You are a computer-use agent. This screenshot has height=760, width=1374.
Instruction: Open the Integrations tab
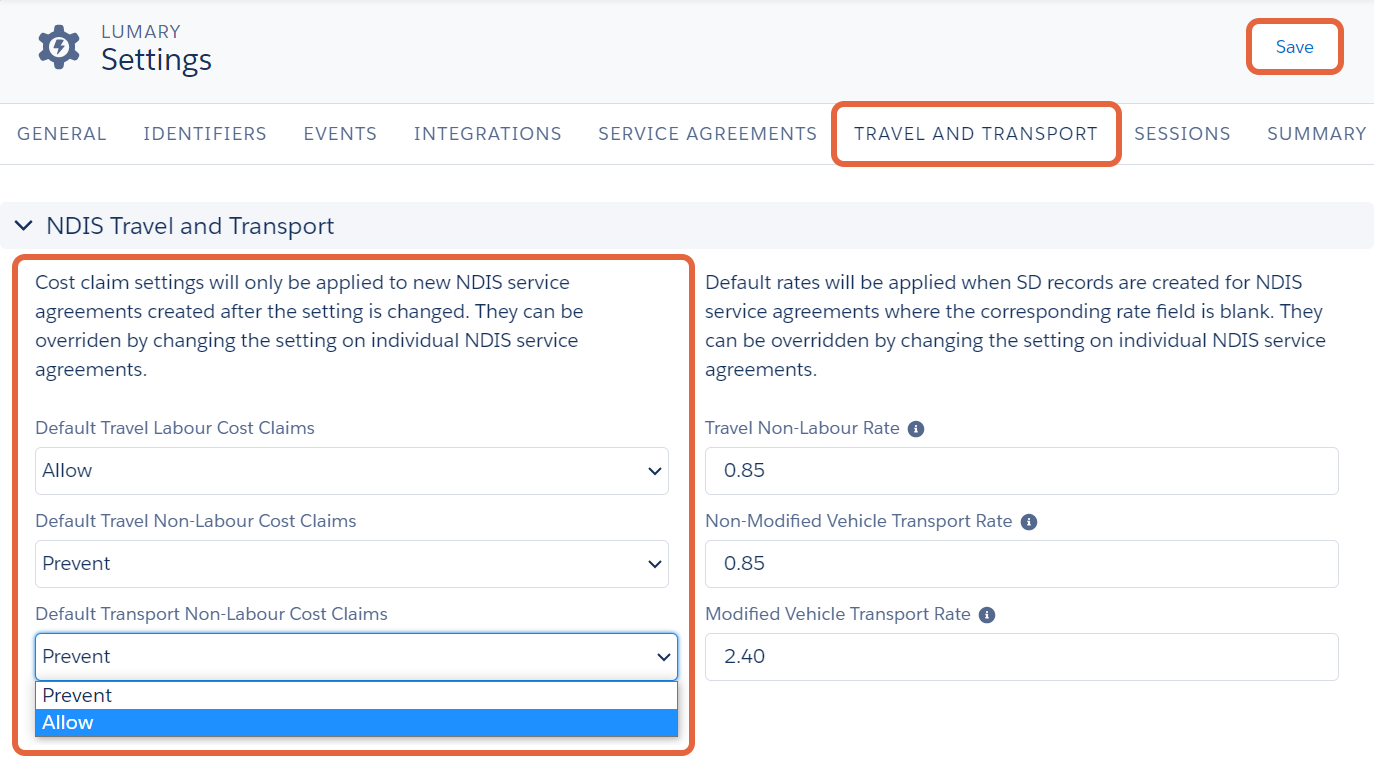point(488,134)
